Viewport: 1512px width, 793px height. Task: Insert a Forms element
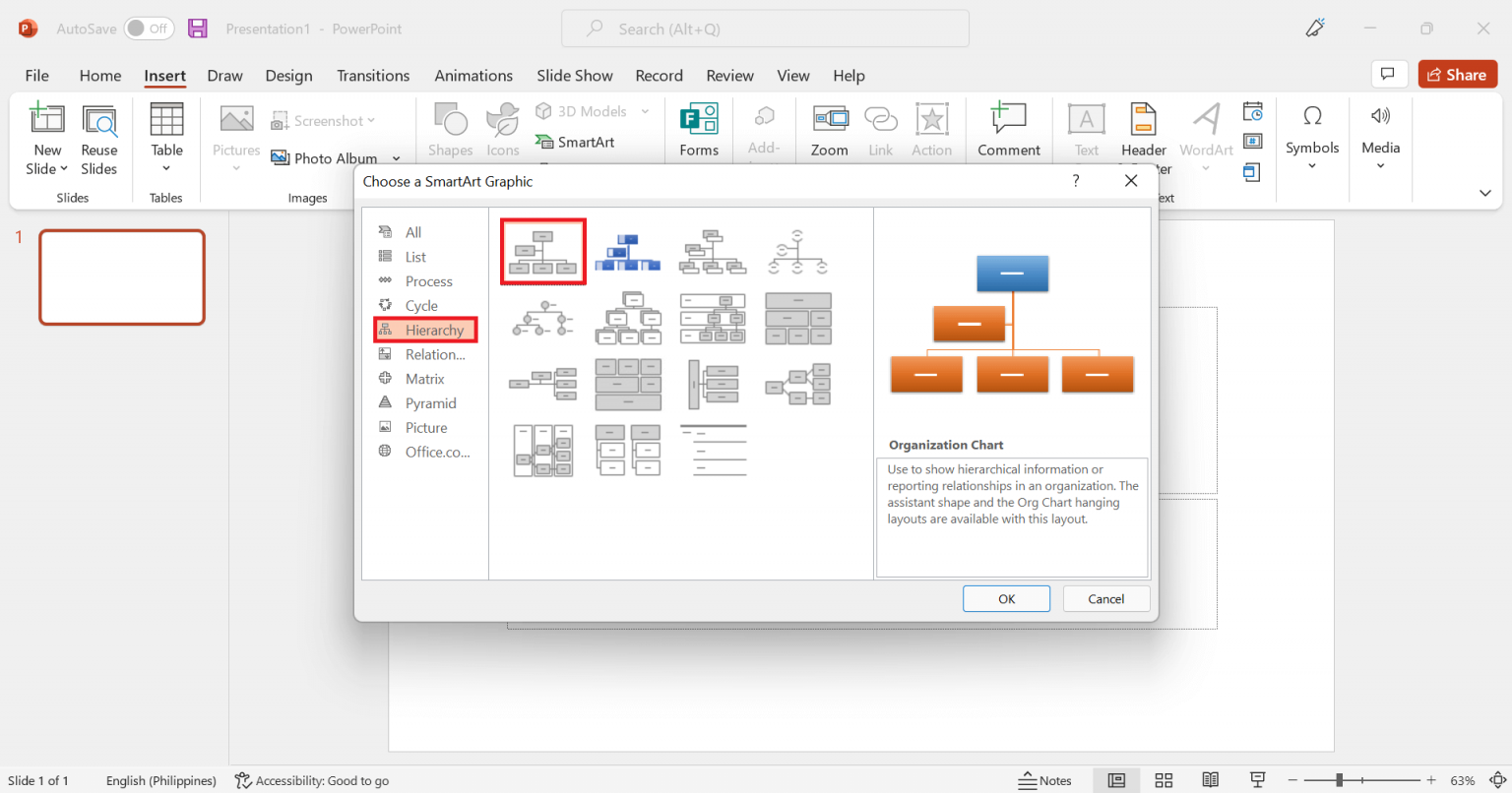coord(699,129)
